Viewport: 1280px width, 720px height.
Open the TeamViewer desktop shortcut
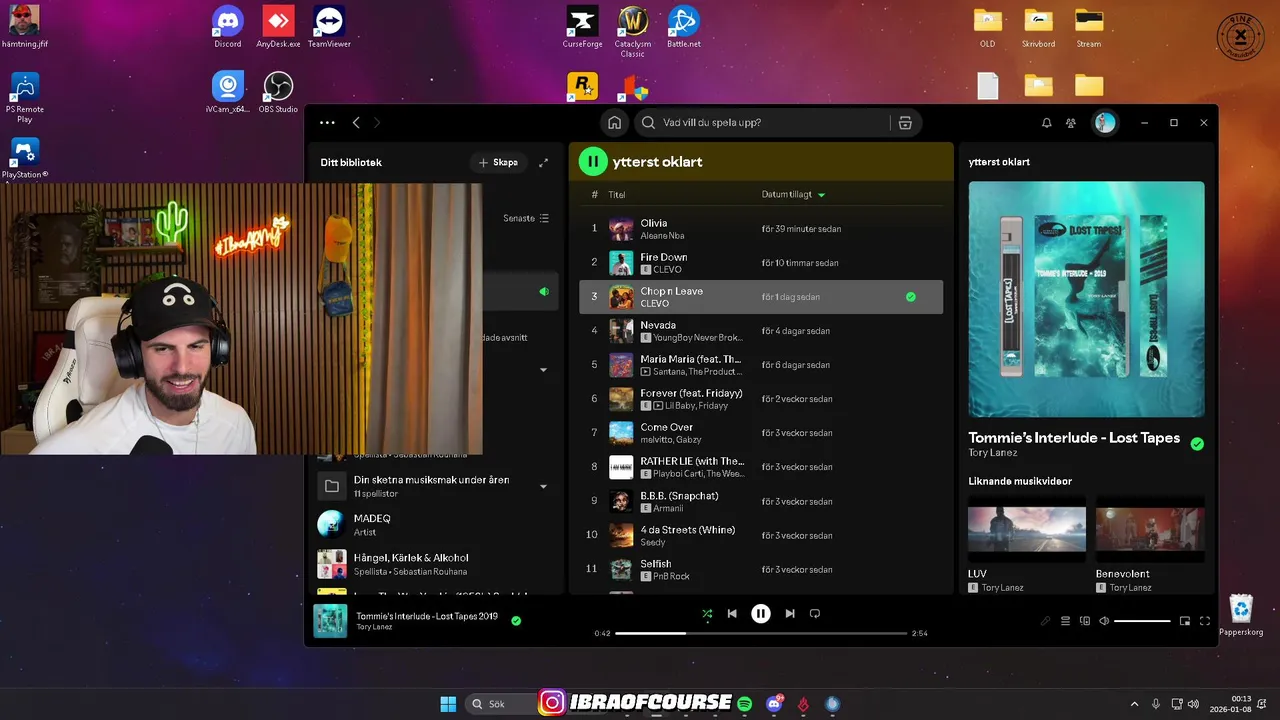click(x=329, y=27)
